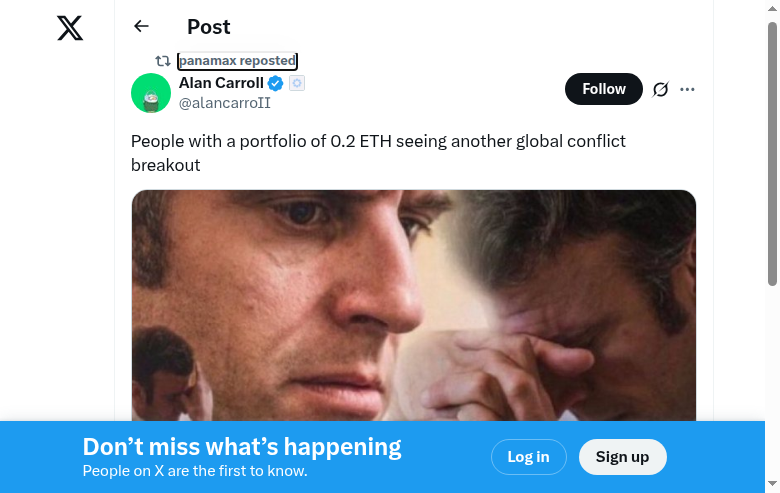The image size is (780, 493).
Task: Click the X logo home icon
Action: pyautogui.click(x=70, y=28)
